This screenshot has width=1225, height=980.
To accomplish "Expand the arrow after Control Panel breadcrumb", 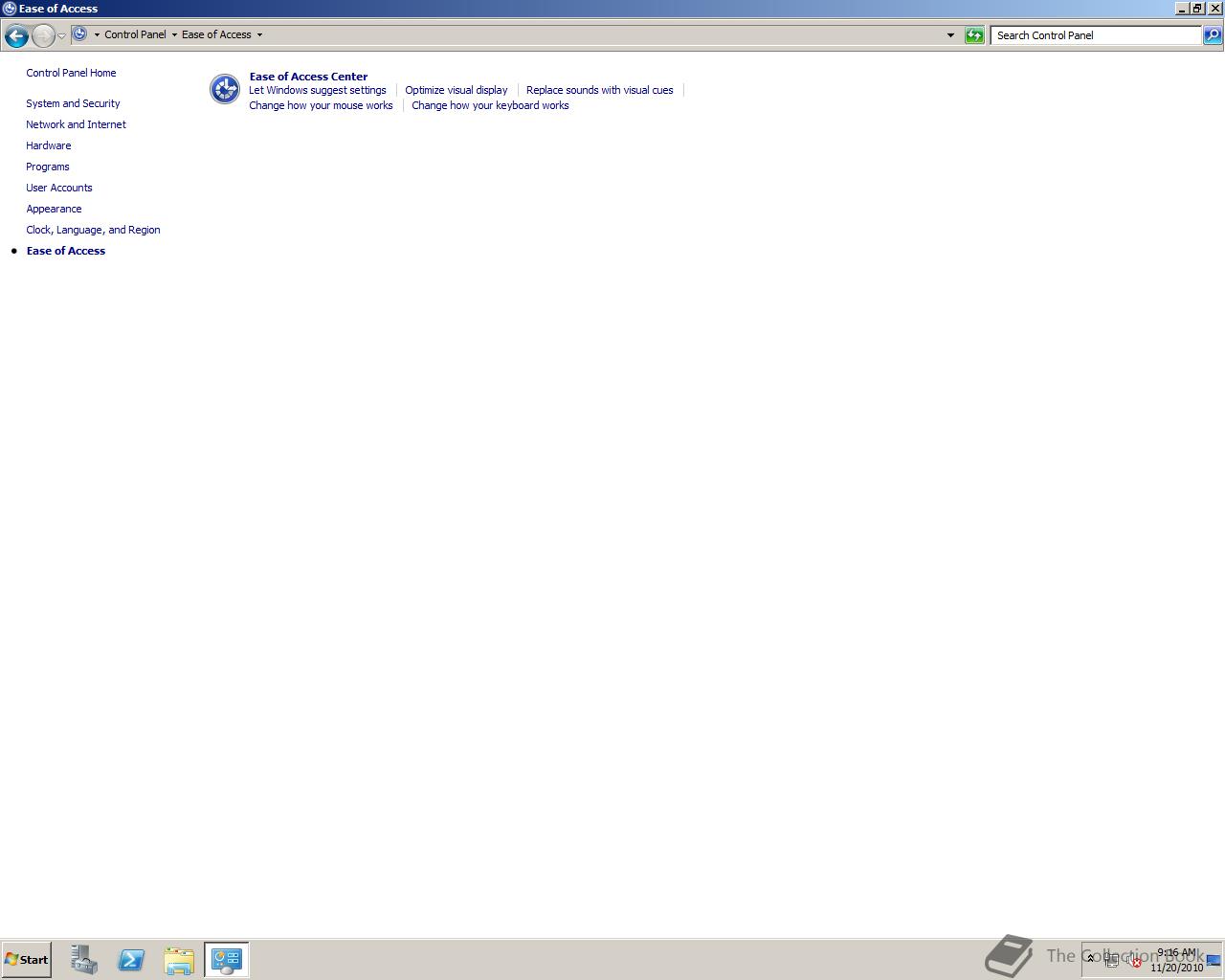I will click(x=174, y=35).
